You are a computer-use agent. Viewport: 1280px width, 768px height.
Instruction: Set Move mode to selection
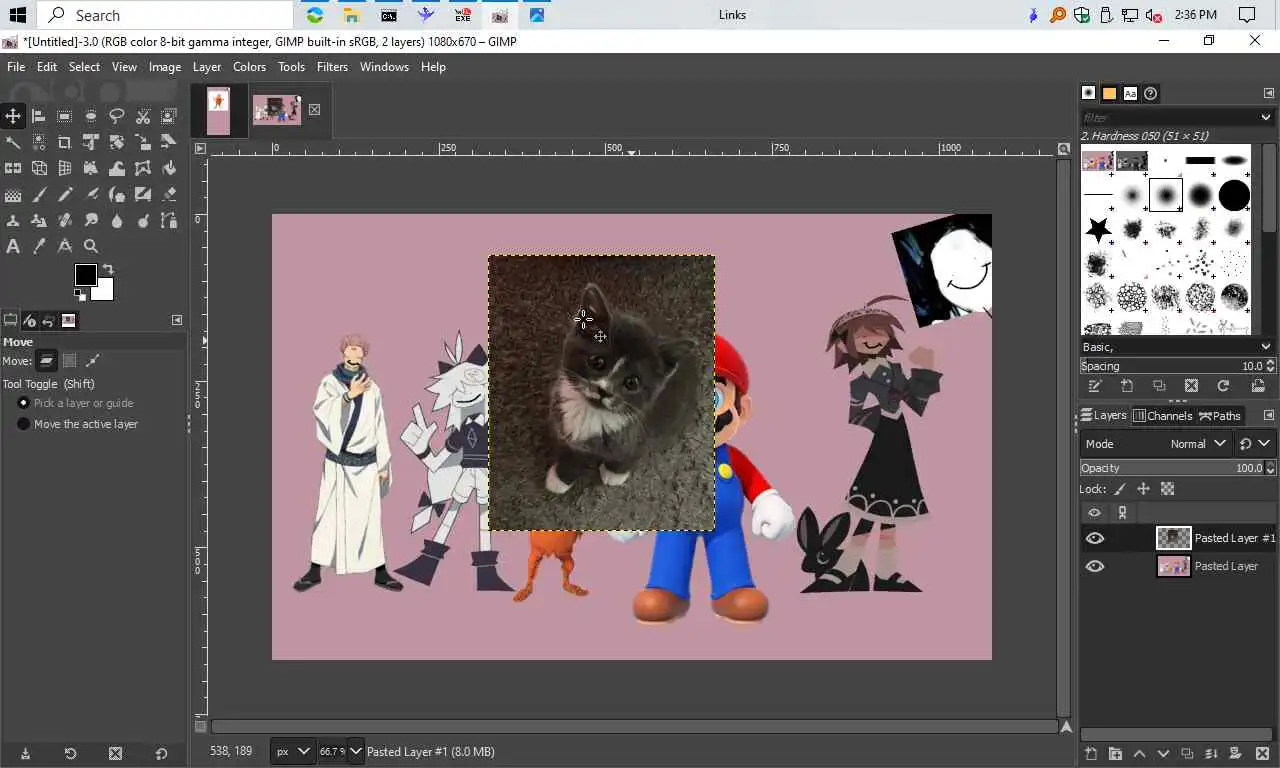click(70, 360)
